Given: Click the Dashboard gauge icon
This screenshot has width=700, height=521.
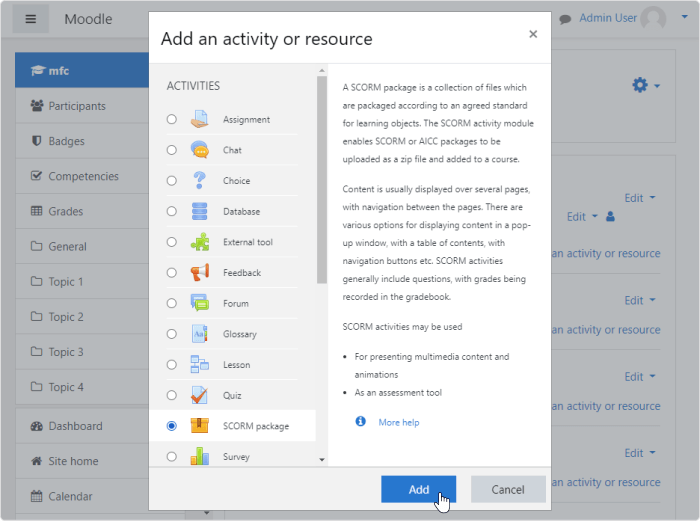Looking at the screenshot, I should [37, 426].
